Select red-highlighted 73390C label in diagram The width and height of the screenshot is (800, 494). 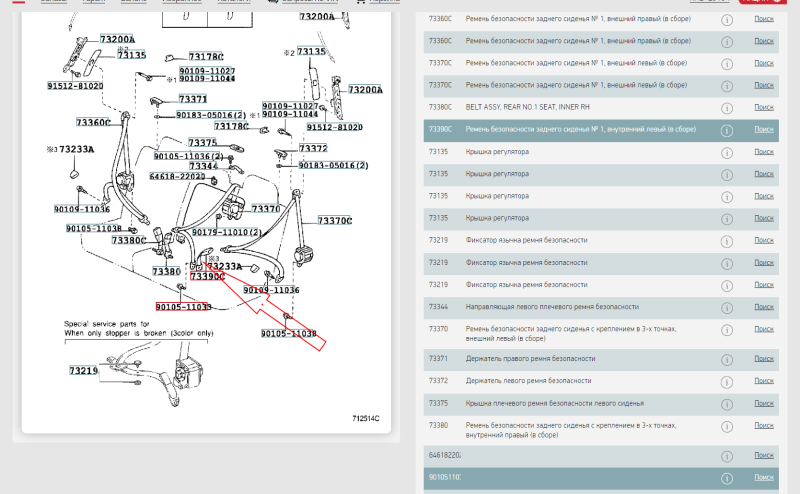(208, 276)
